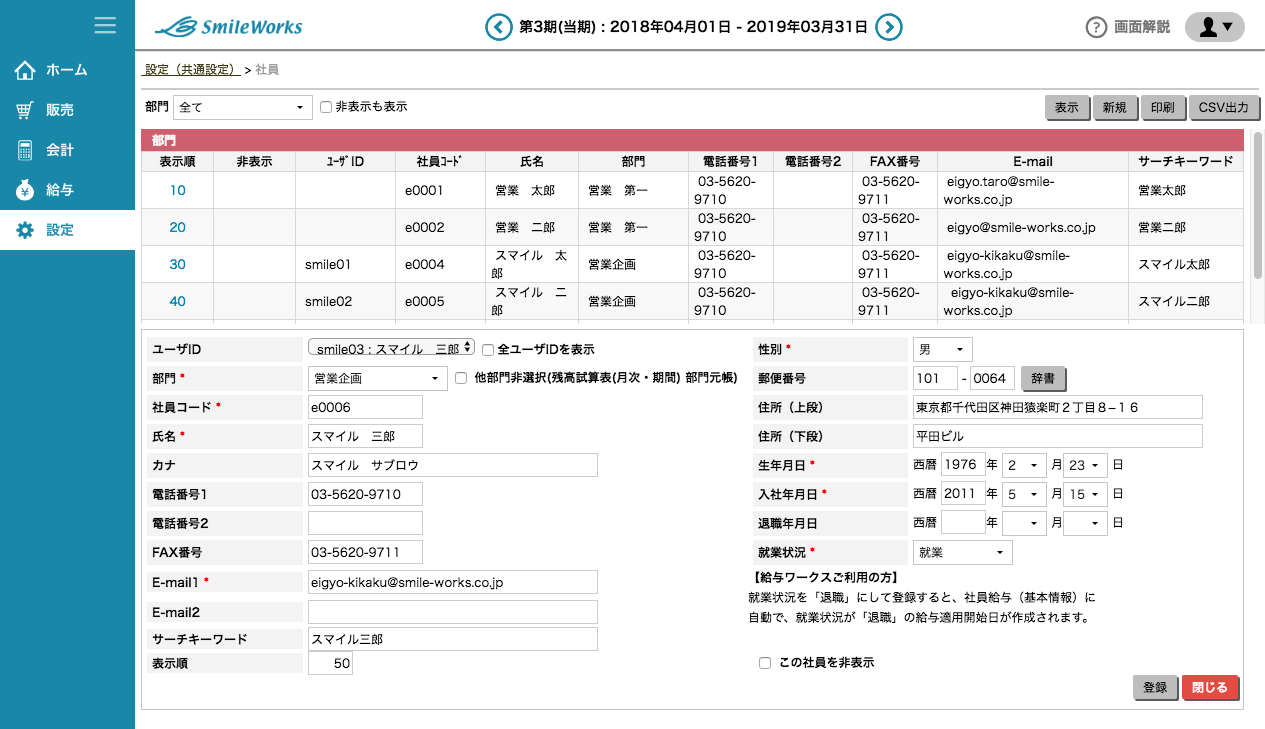Select the 設定 menu item
1265x729 pixels.
point(67,230)
